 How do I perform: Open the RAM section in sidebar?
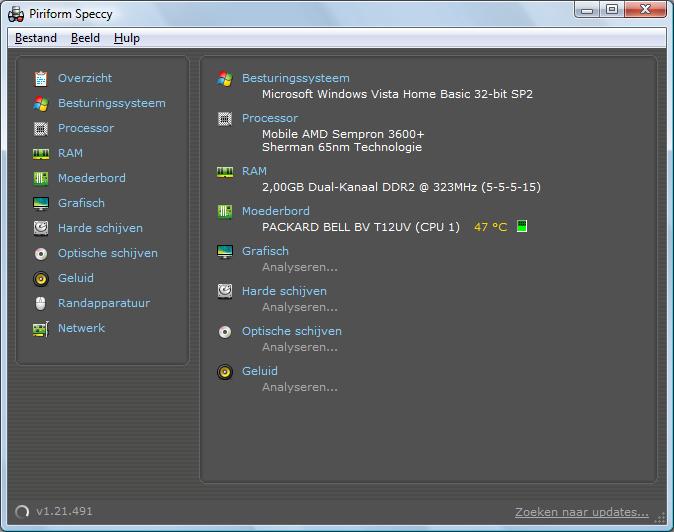70,153
